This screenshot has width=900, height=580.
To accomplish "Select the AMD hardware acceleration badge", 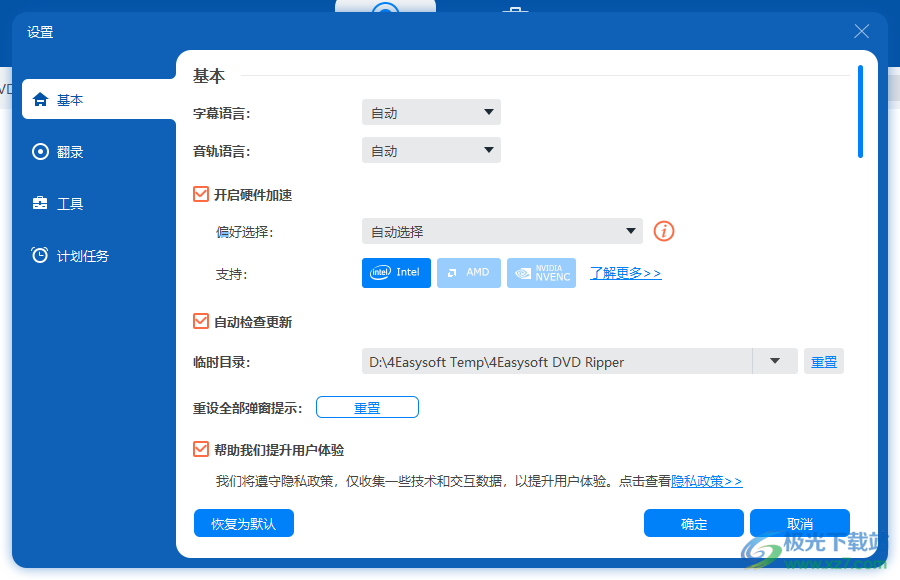I will pyautogui.click(x=469, y=273).
